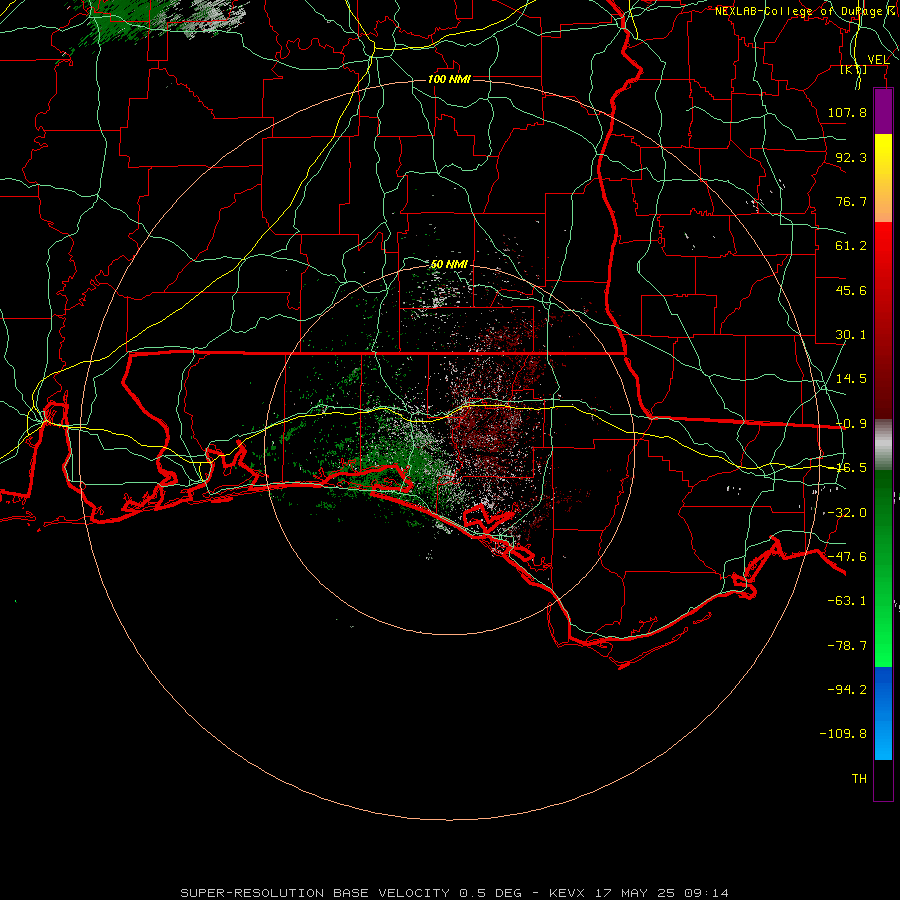This screenshot has width=900, height=900.
Task: Click the VEL legend title
Action: [878, 60]
